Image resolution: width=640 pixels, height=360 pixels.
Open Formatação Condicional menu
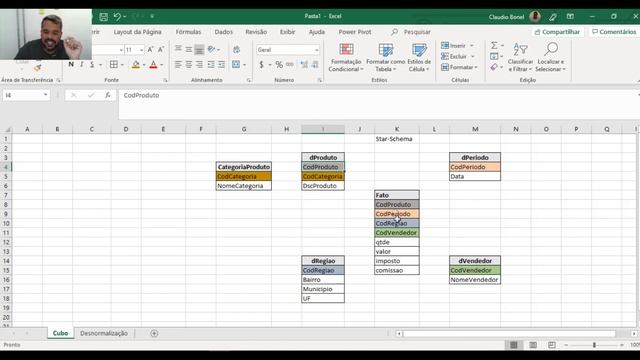[346, 58]
